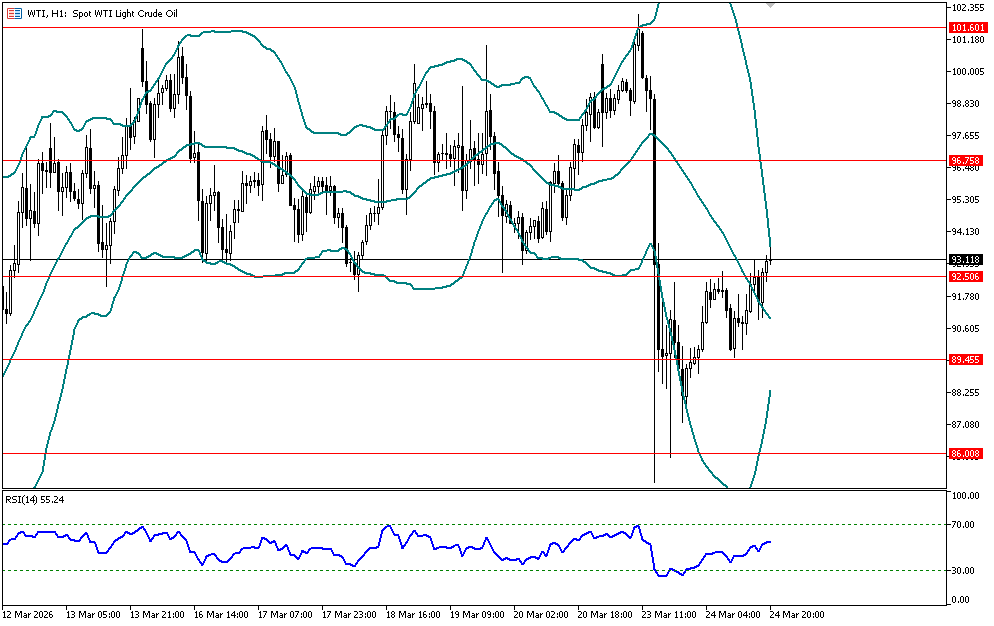
Task: Click the RSI 70.00 scale value
Action: tap(964, 524)
